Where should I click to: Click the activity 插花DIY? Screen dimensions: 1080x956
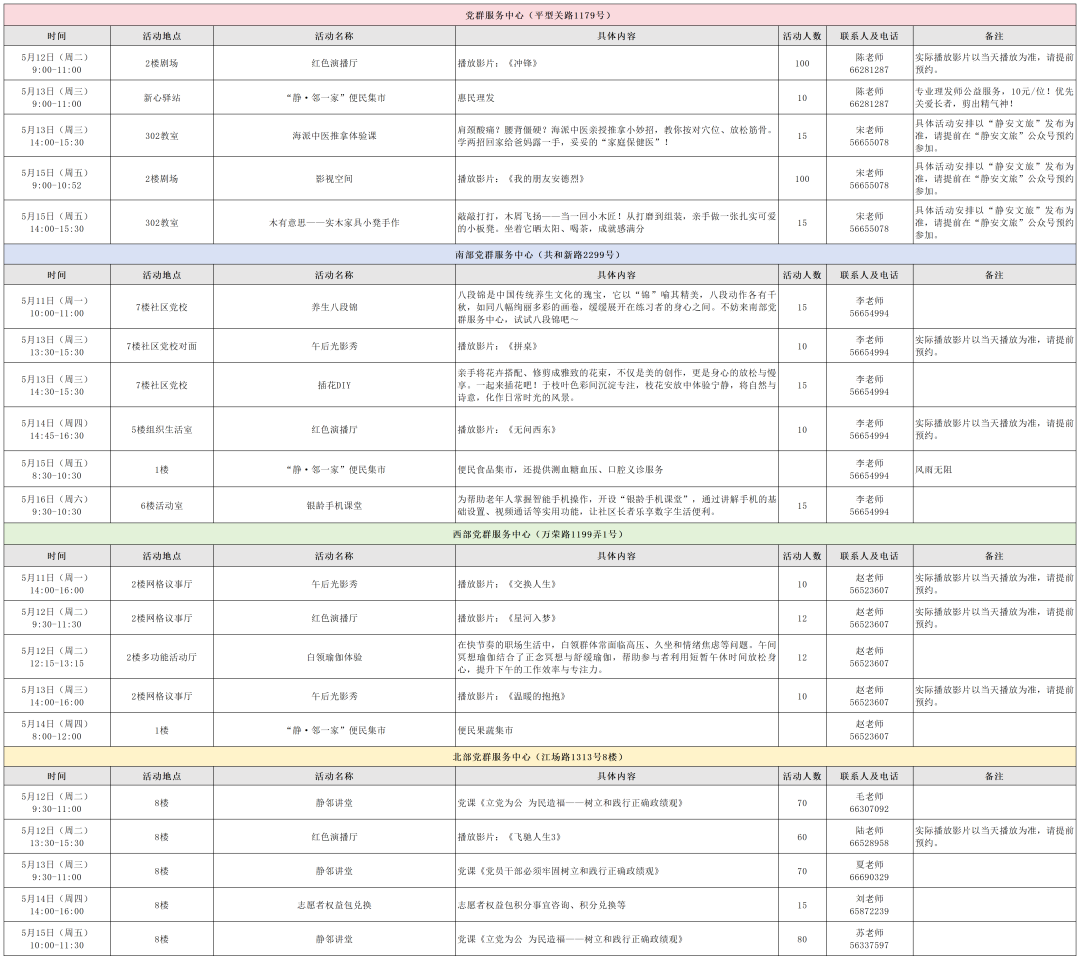(x=334, y=386)
